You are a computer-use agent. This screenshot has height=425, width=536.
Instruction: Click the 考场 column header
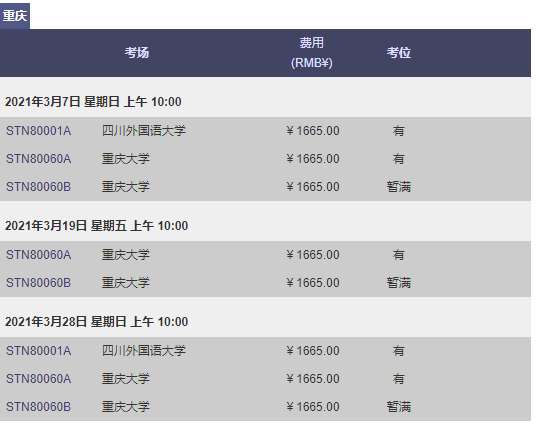pyautogui.click(x=137, y=53)
